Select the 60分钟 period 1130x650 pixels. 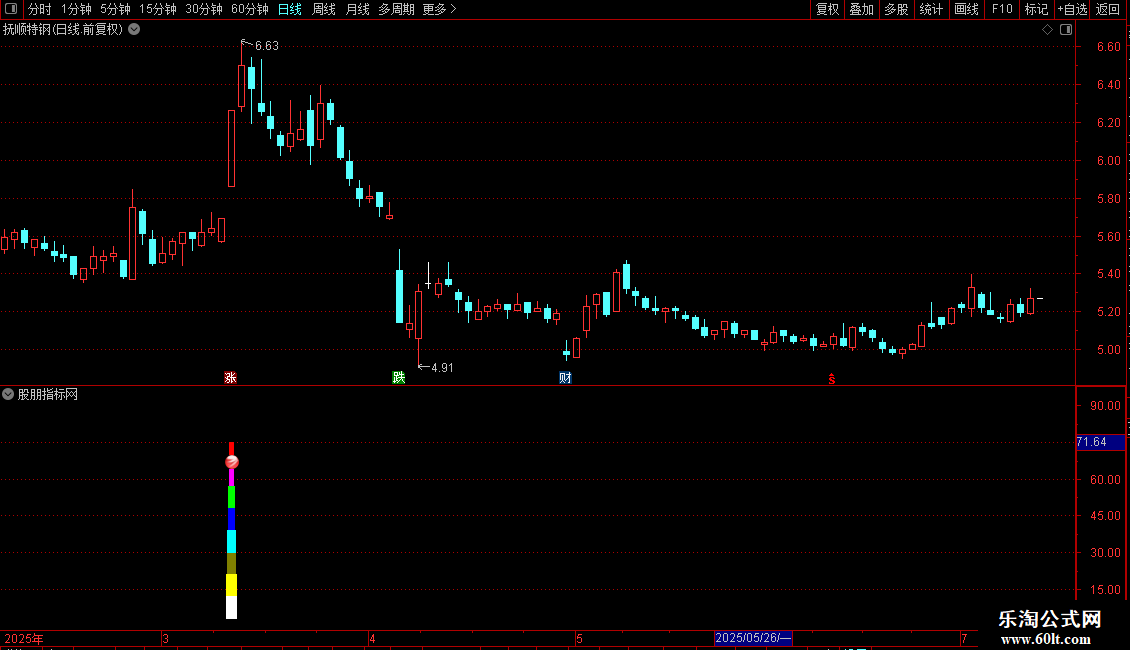click(x=250, y=9)
